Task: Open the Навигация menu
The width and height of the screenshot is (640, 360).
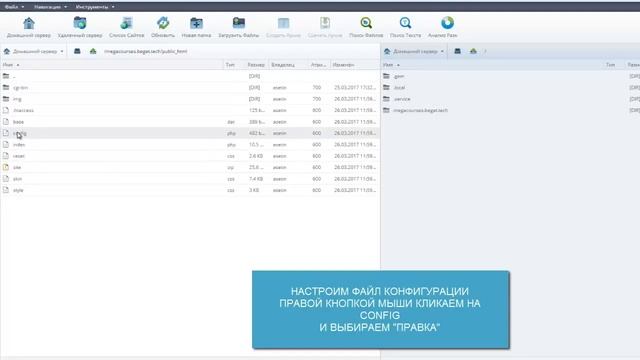Action: pyautogui.click(x=51, y=7)
